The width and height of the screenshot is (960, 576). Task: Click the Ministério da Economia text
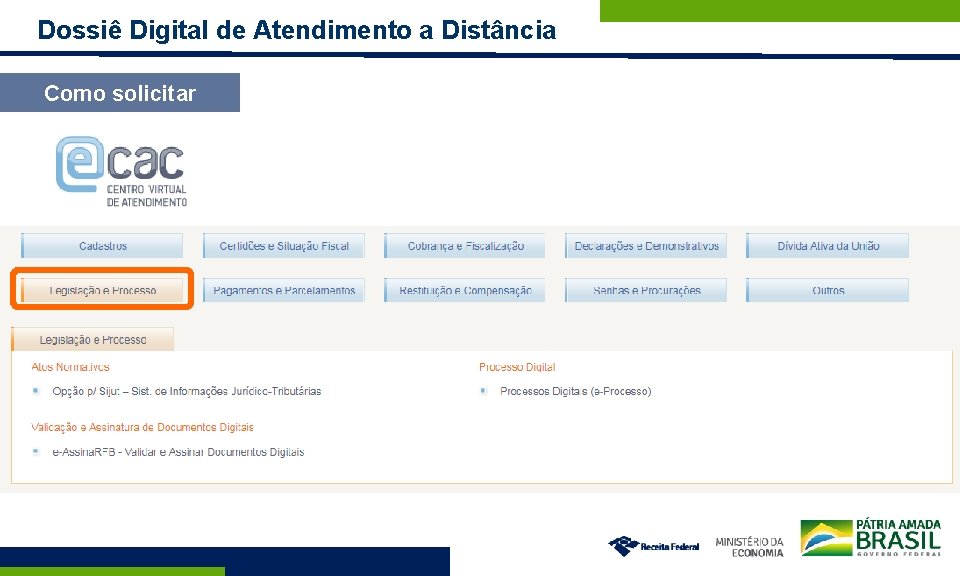pos(749,547)
